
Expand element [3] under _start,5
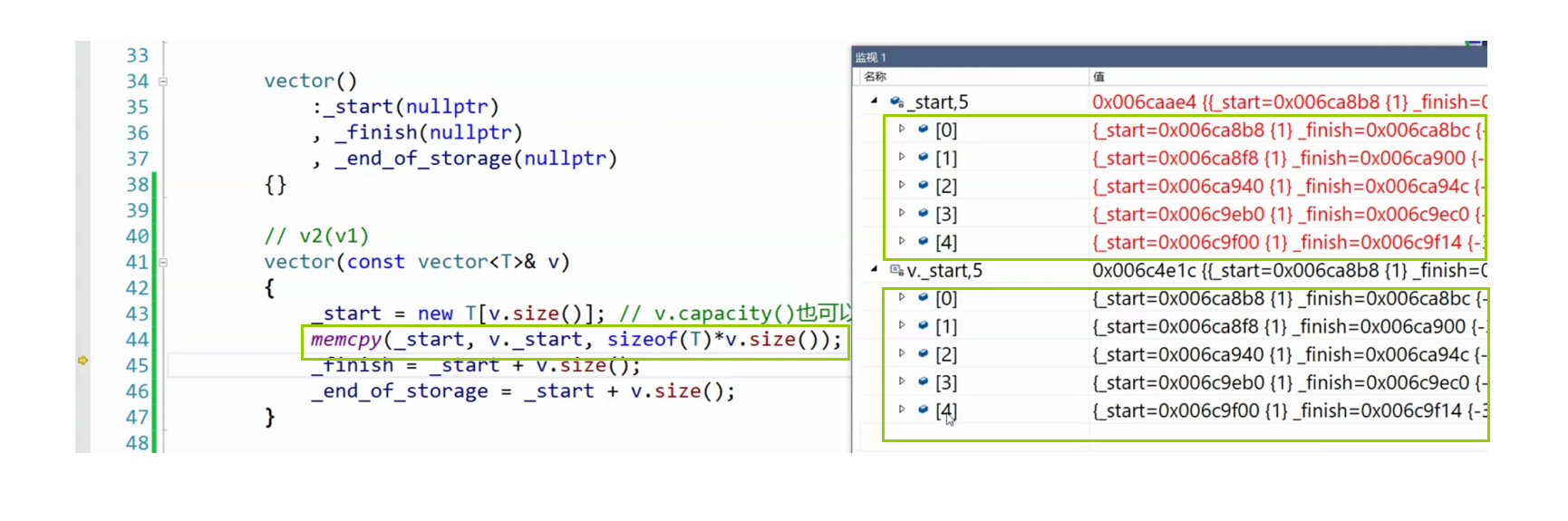point(902,214)
